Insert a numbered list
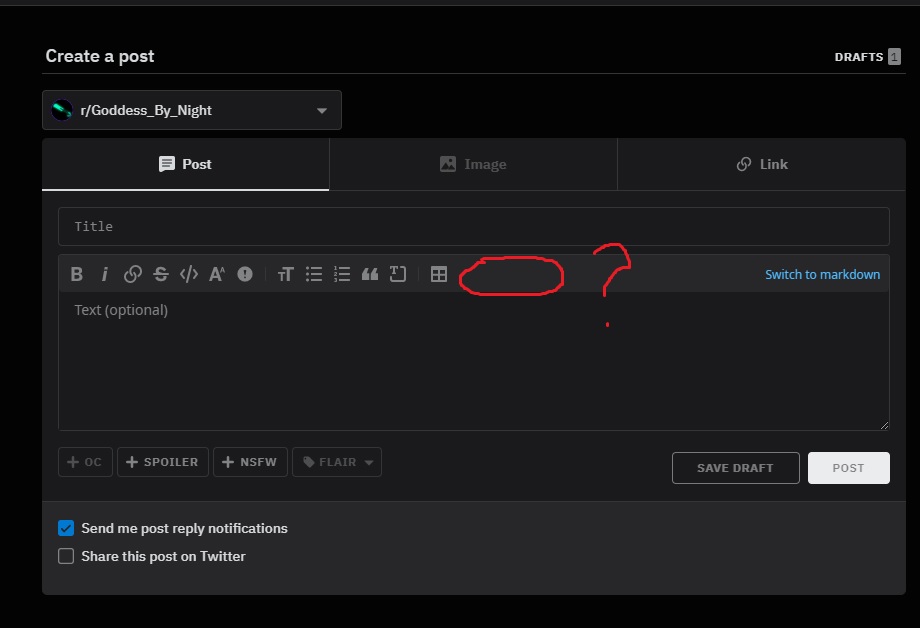 342,274
